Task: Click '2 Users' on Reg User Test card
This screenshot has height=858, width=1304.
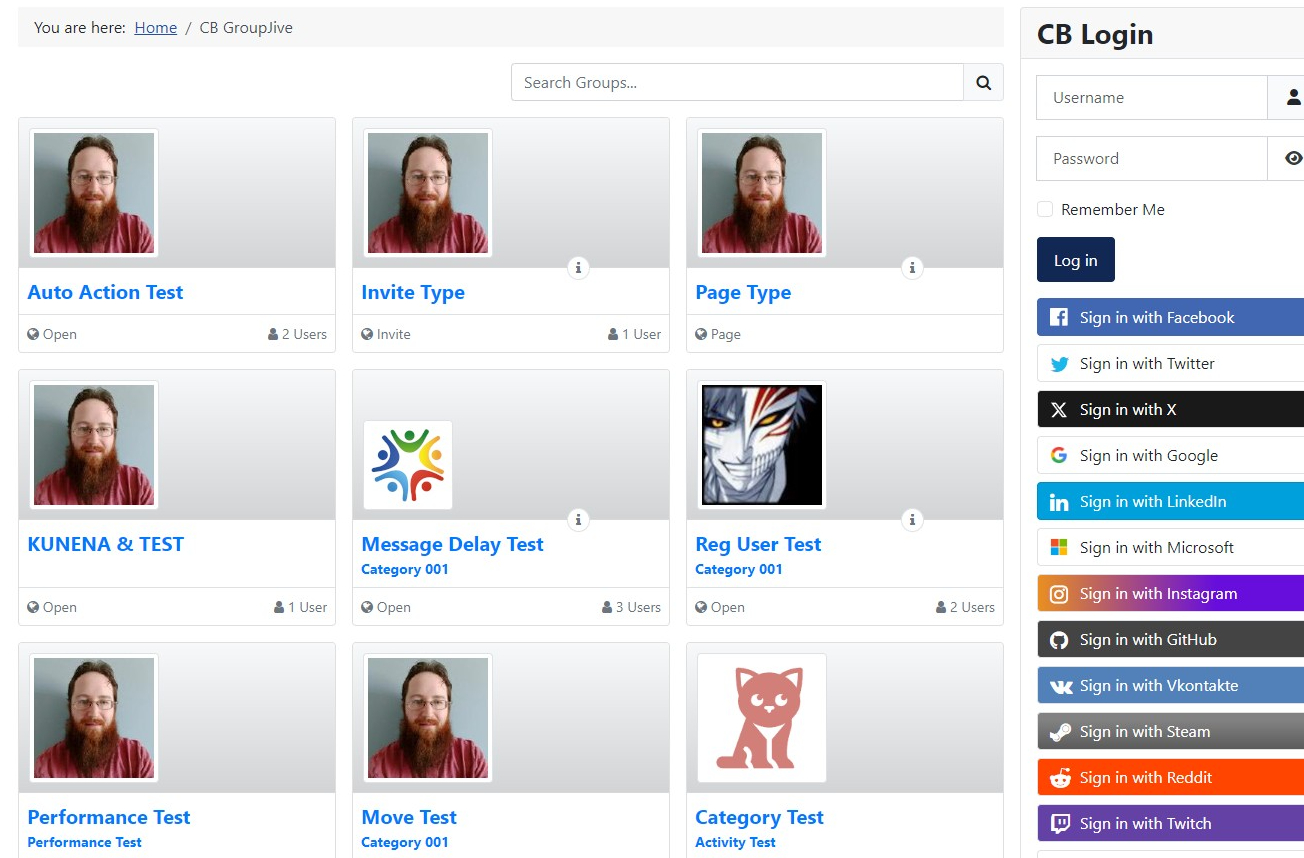Action: [x=965, y=607]
